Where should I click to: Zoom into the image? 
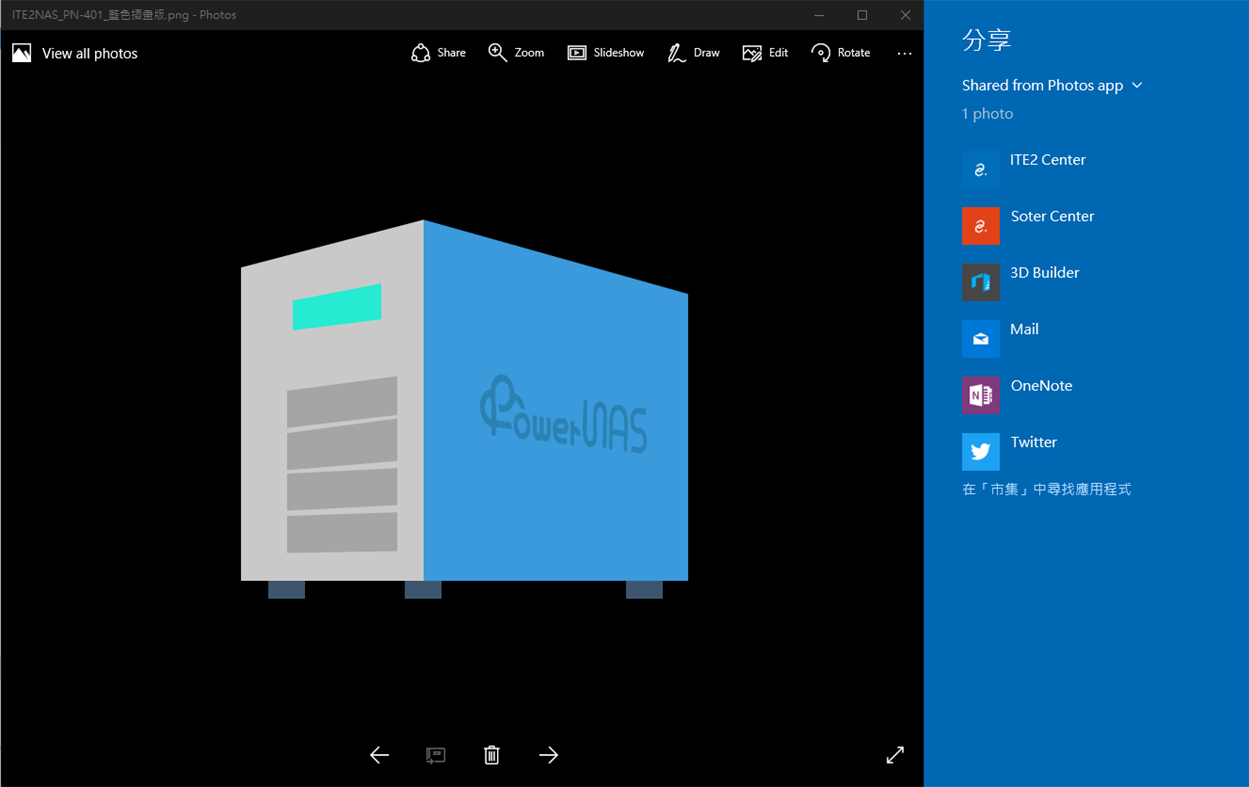[516, 52]
